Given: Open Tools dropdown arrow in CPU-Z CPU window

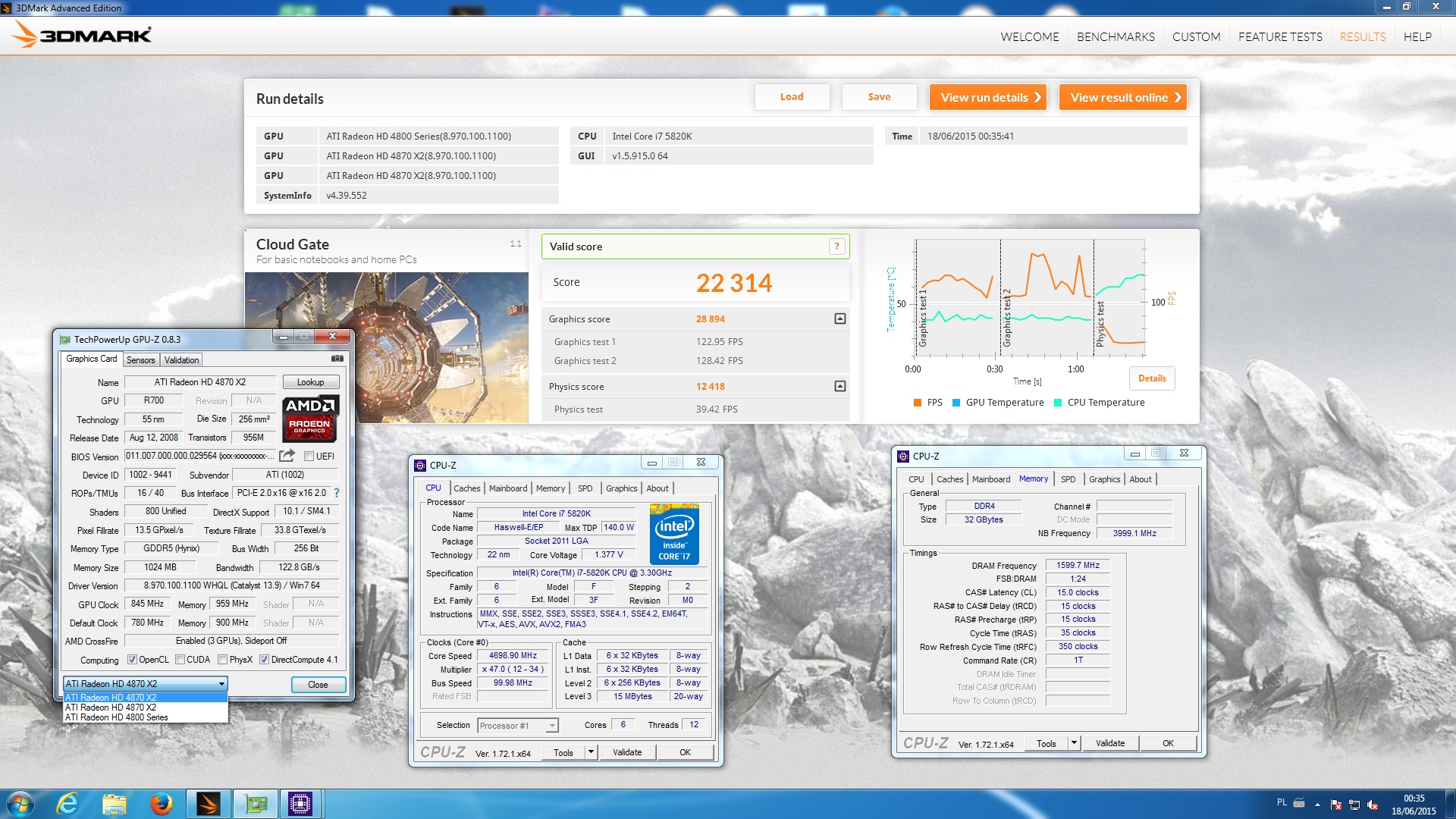Looking at the screenshot, I should click(591, 752).
